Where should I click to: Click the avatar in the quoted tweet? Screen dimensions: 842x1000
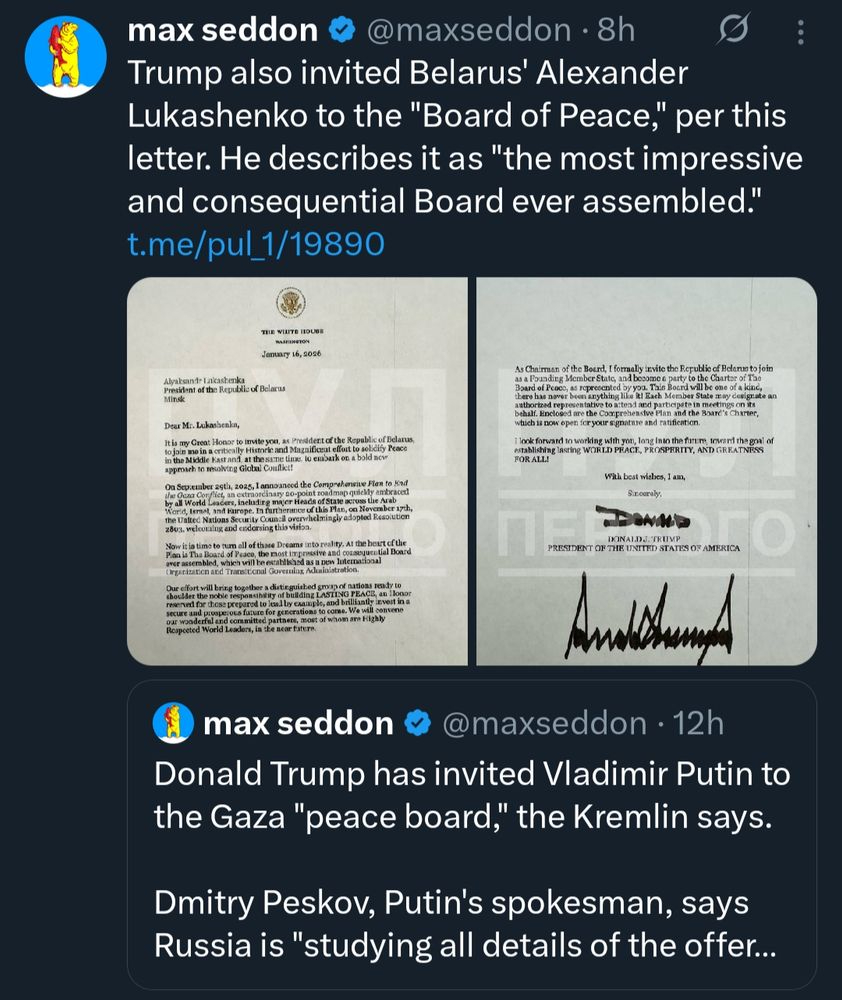coord(173,723)
